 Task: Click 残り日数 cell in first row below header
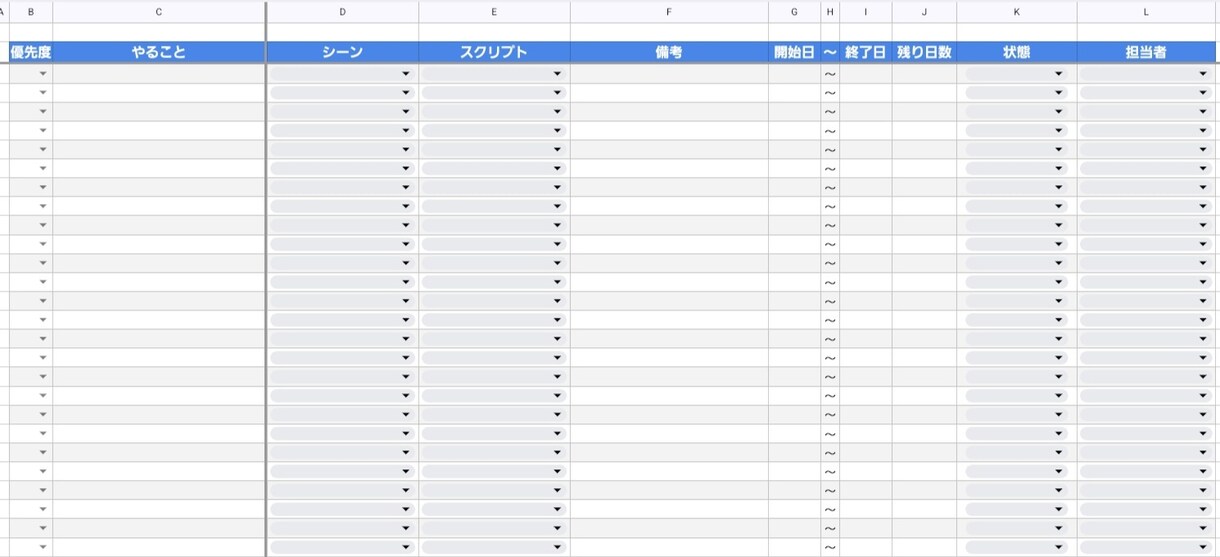pos(924,74)
